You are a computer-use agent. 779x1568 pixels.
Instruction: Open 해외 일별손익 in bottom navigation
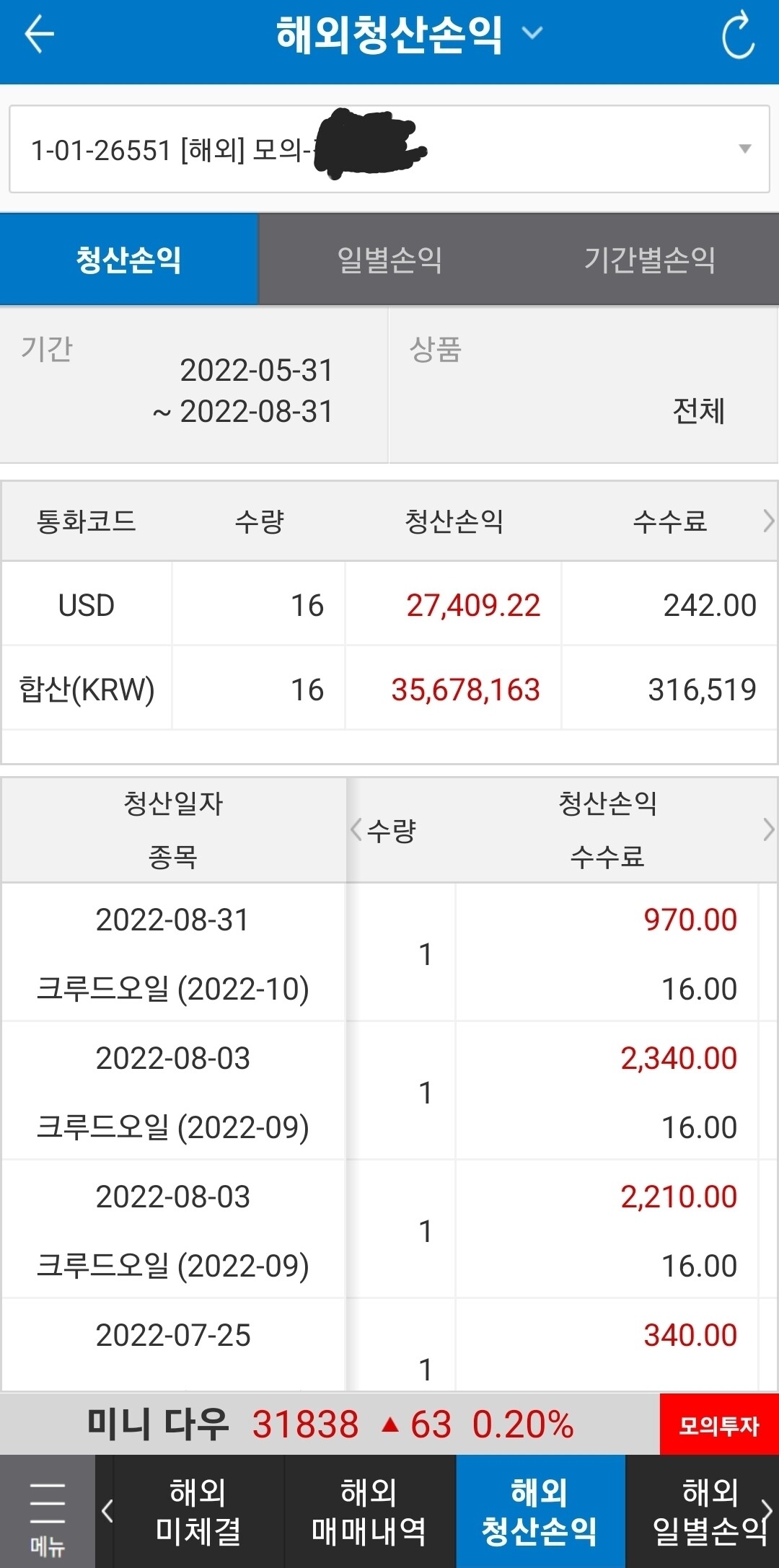(710, 1512)
